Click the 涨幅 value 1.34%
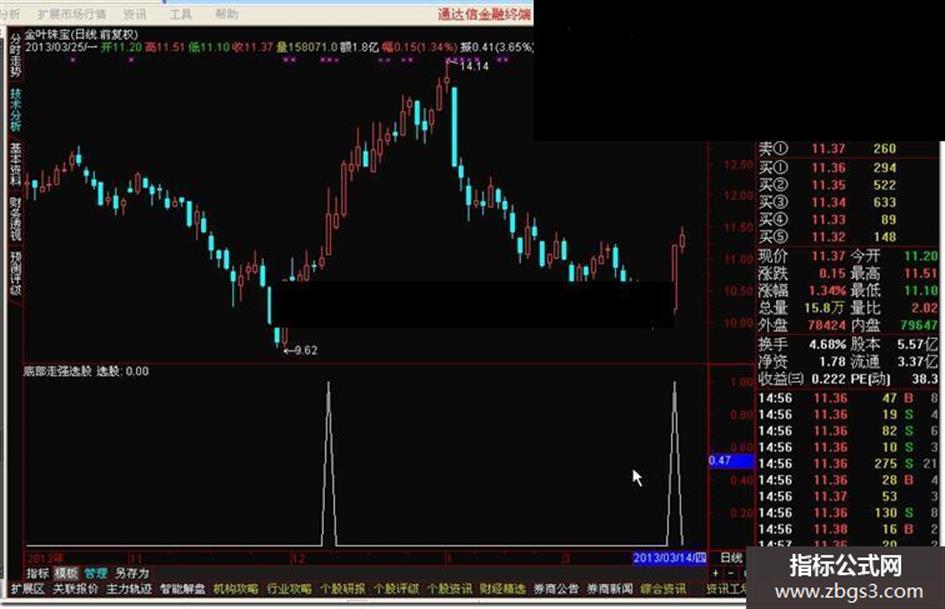The width and height of the screenshot is (945, 609). coord(828,291)
